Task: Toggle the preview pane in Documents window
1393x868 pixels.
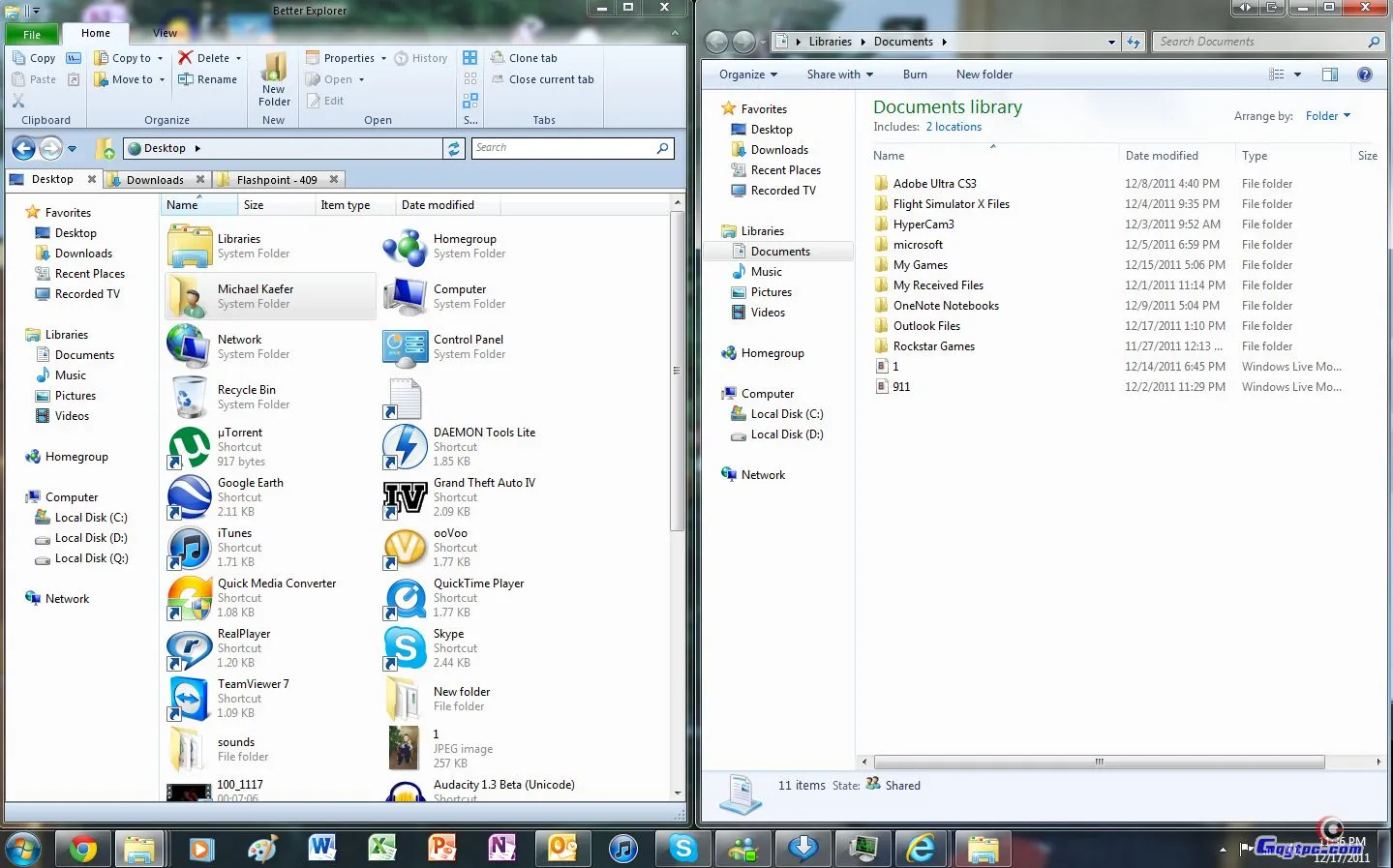Action: click(x=1329, y=75)
